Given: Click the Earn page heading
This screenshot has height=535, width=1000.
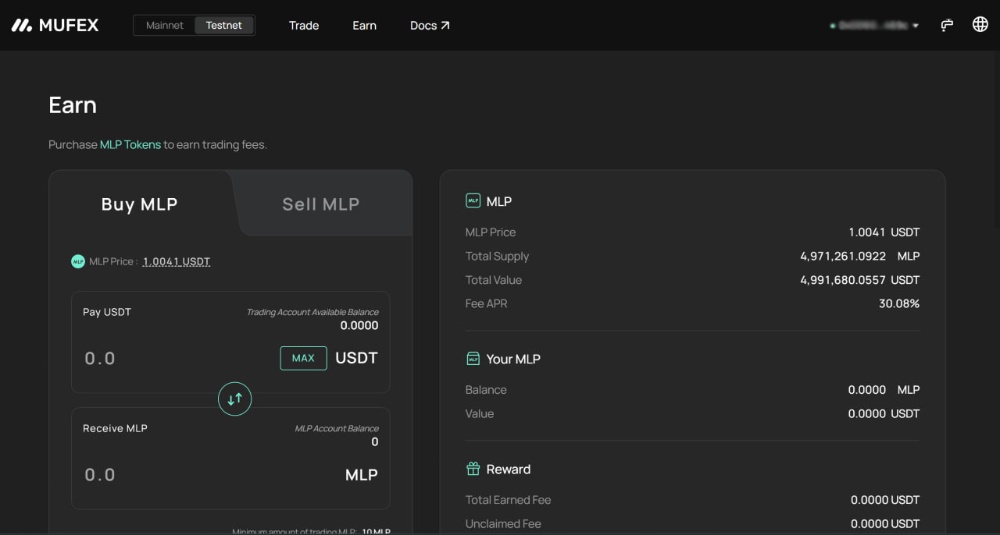Looking at the screenshot, I should [73, 105].
